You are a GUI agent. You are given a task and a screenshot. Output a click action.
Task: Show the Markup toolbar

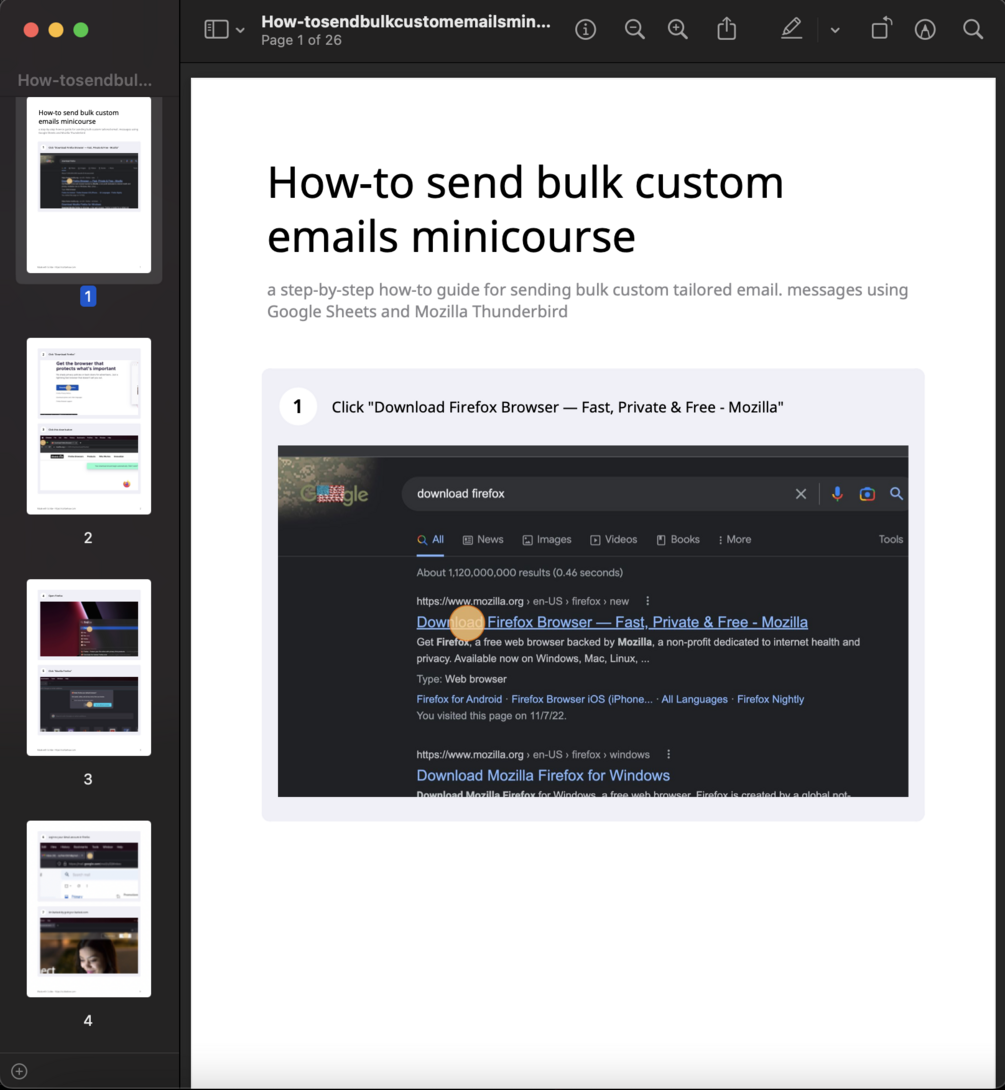pos(924,29)
